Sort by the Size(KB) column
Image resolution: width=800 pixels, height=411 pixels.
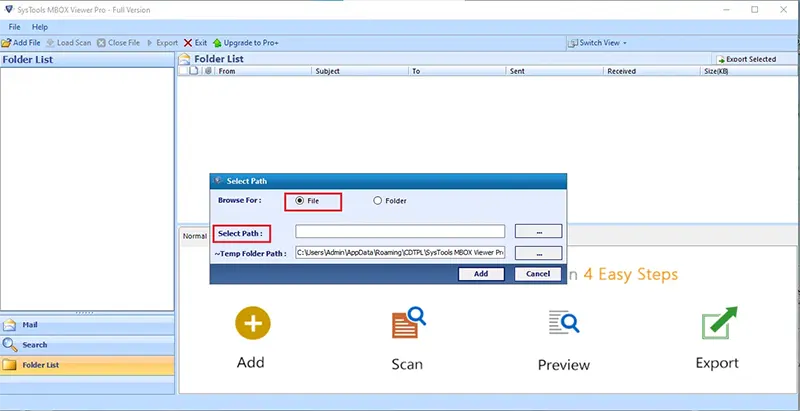coord(748,71)
